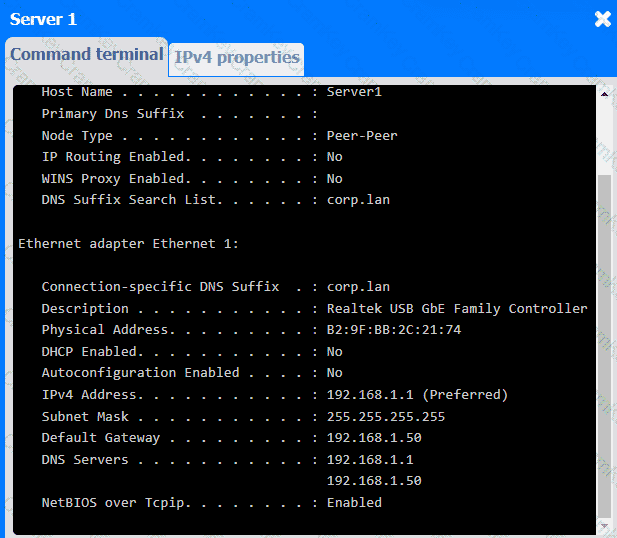
Task: Click the second DNS server 192.168.1.50
Action: click(x=374, y=481)
